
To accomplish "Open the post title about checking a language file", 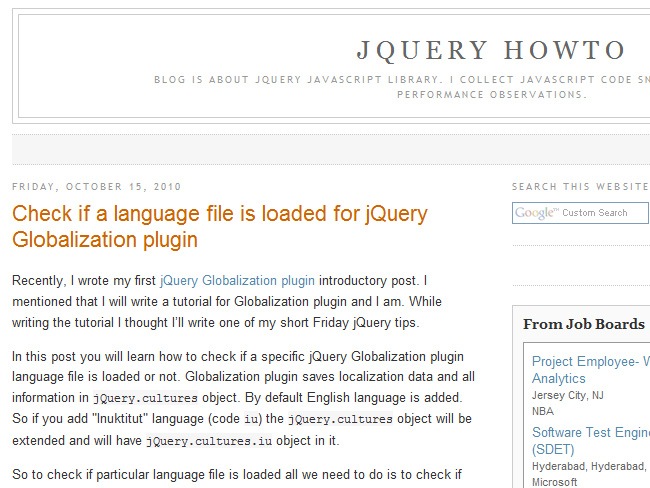I will click(220, 226).
